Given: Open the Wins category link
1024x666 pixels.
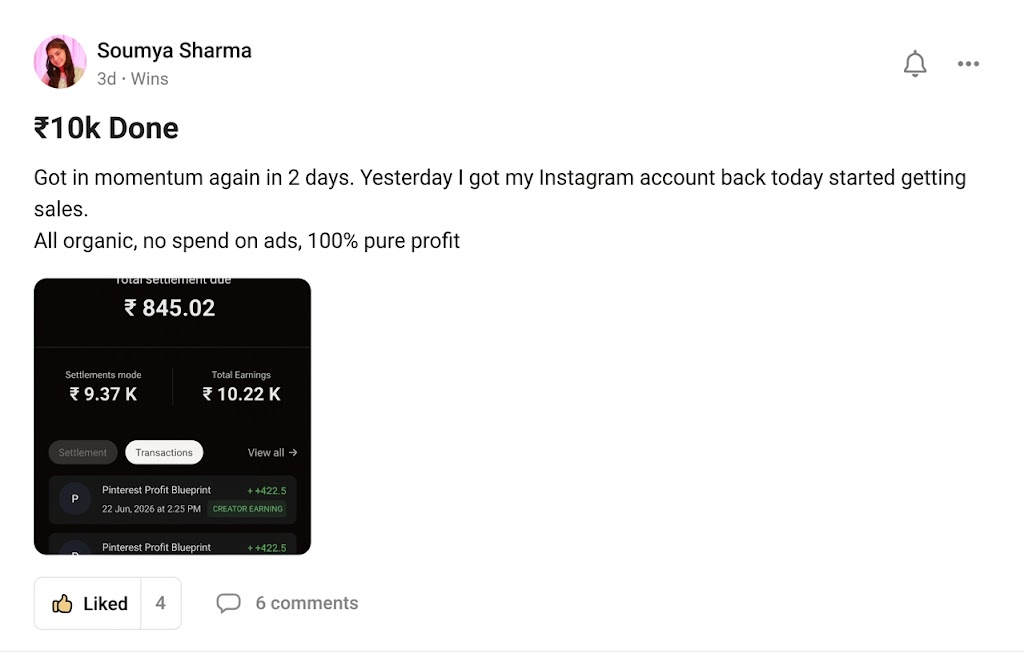Looking at the screenshot, I should point(150,78).
